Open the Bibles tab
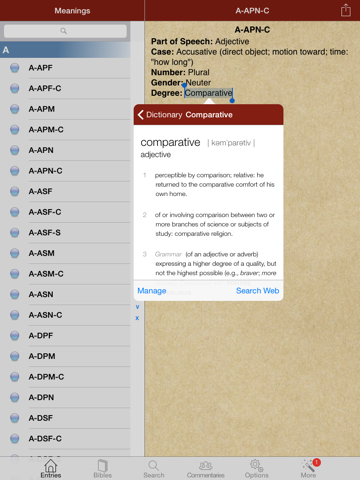Image resolution: width=360 pixels, height=480 pixels. tap(103, 468)
